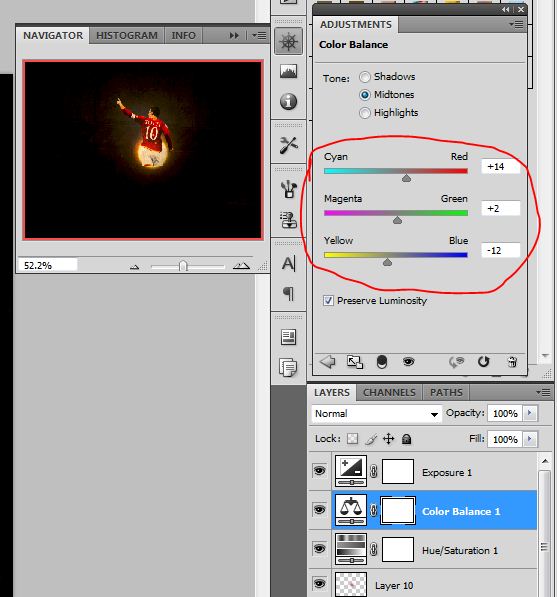The width and height of the screenshot is (557, 597).
Task: Zoom out mountain icon in Navigator
Action: tap(134, 267)
